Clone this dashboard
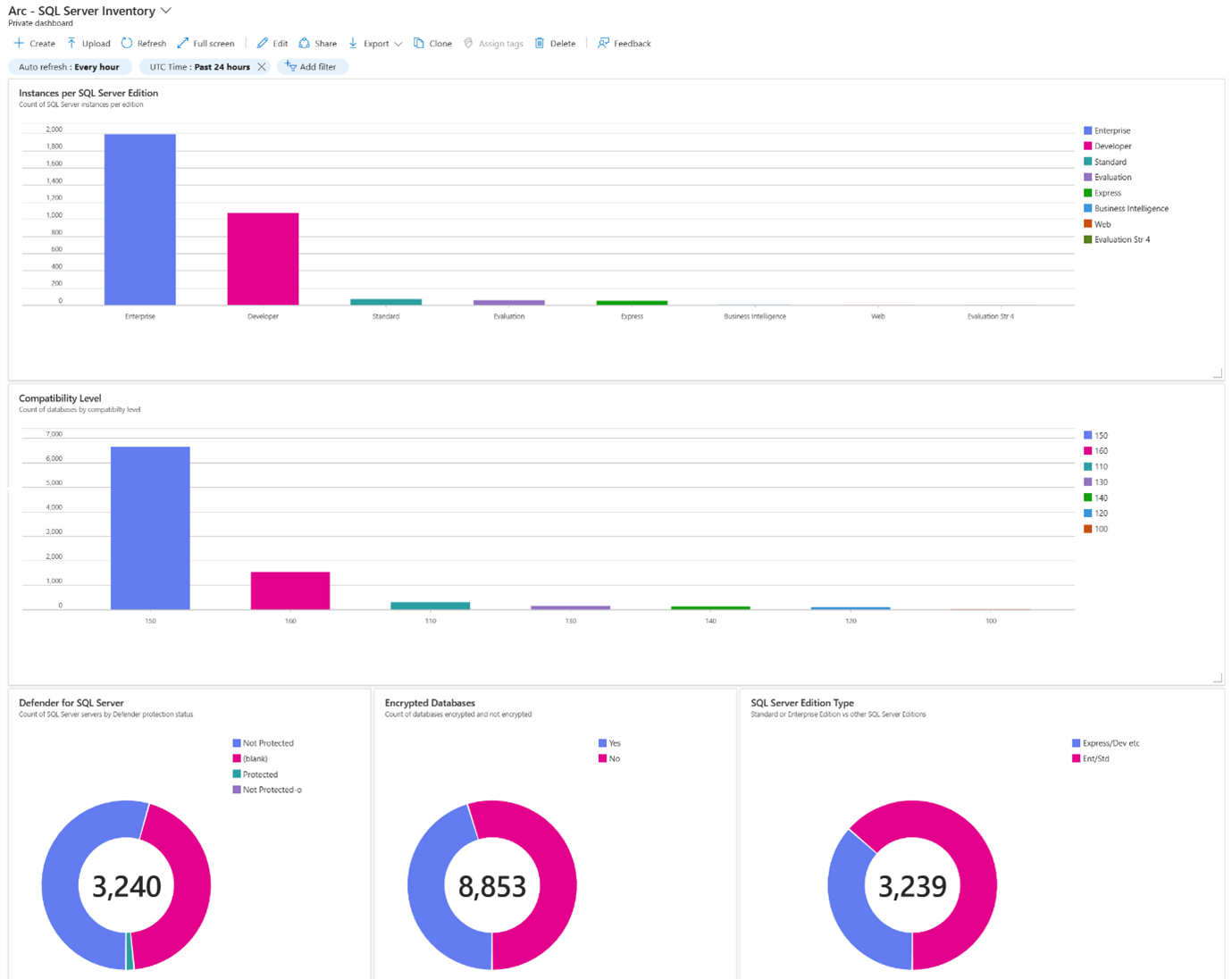Screen dimensions: 1232x979 tap(432, 43)
